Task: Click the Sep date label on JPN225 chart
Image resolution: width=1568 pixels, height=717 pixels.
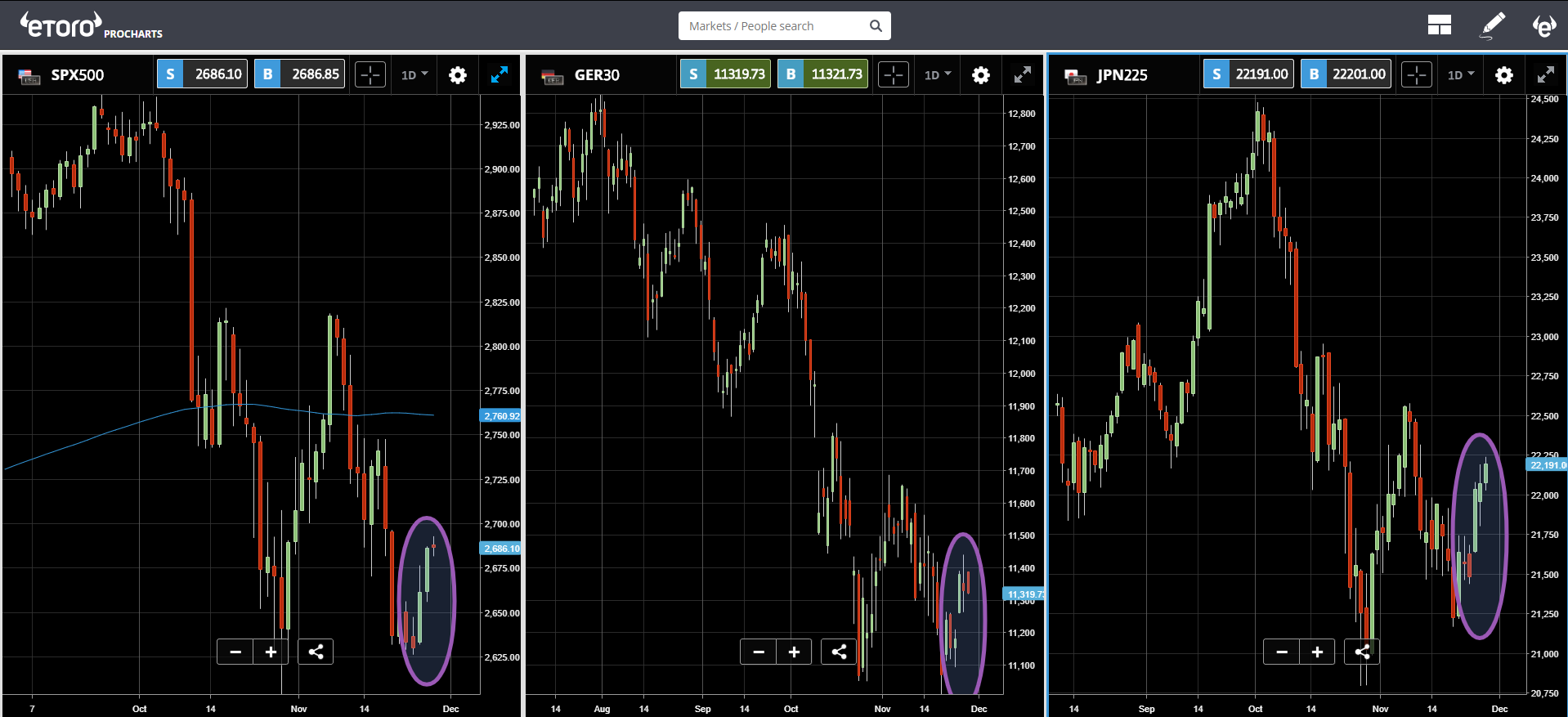Action: coord(1146,709)
